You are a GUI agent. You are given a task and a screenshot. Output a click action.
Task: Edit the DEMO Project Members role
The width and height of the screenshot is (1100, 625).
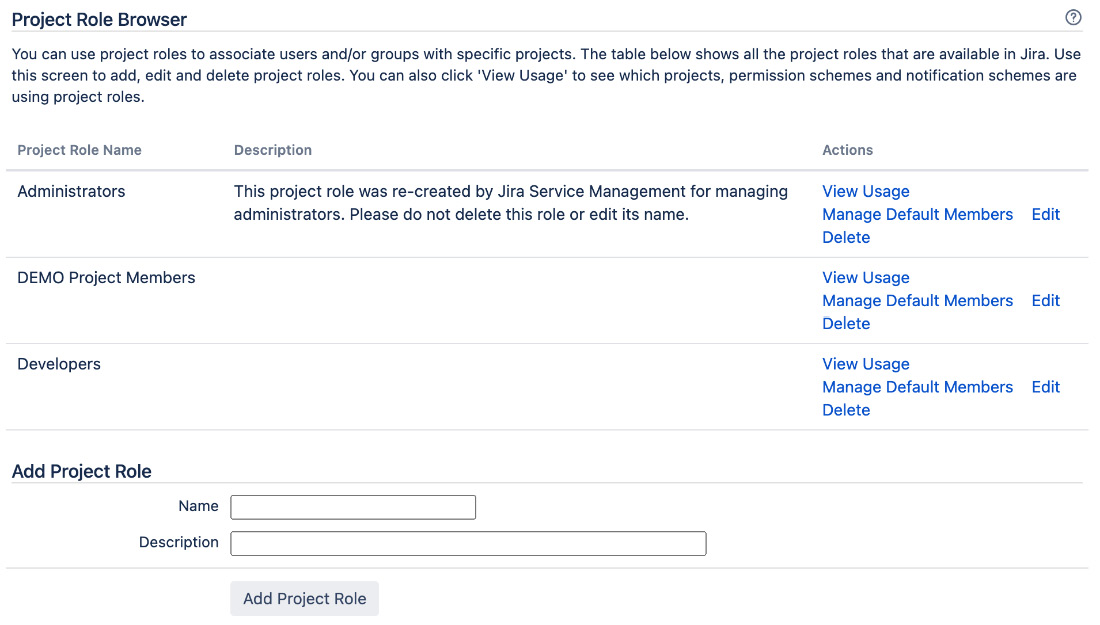(1045, 300)
